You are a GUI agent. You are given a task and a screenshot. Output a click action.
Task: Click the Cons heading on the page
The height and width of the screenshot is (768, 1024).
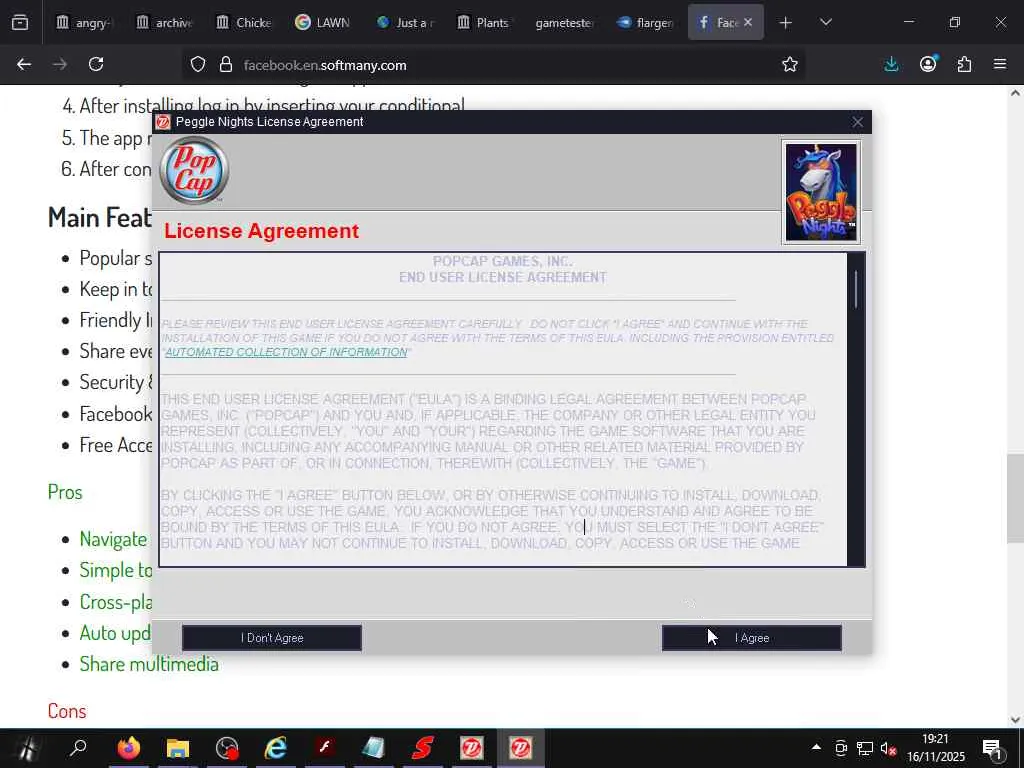coord(67,711)
